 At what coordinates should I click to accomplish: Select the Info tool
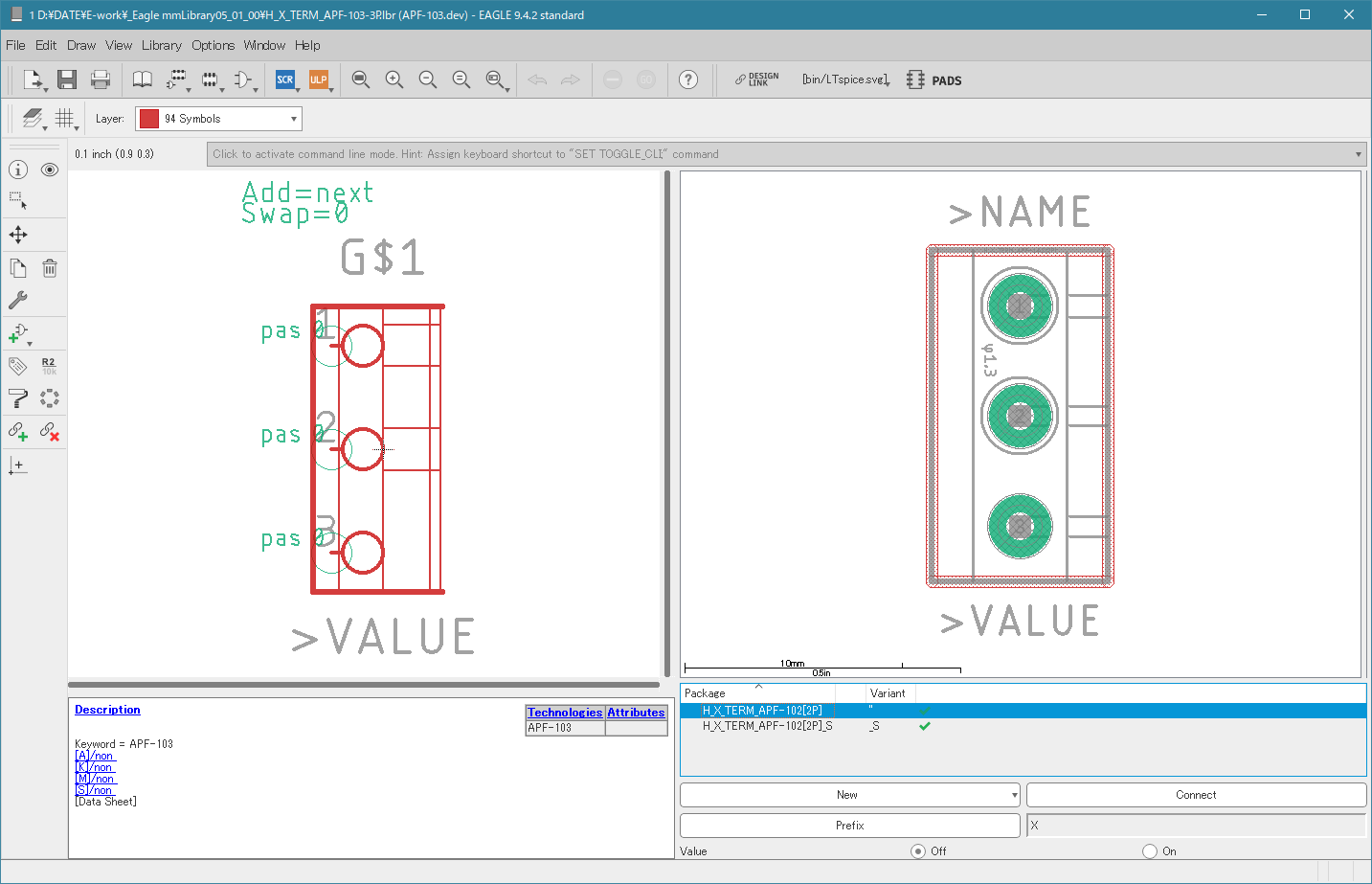(x=18, y=170)
